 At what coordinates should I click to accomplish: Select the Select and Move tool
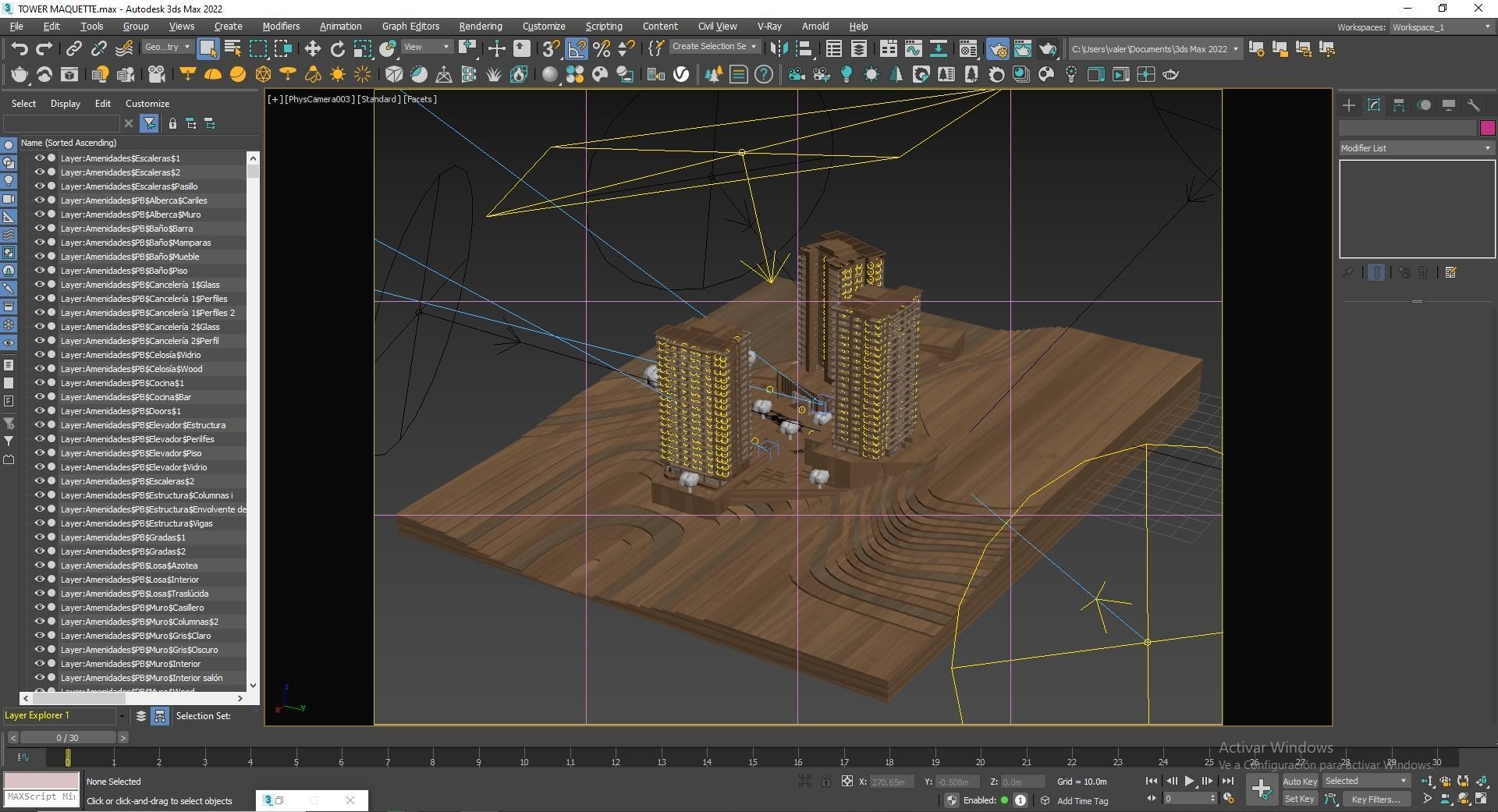[x=312, y=48]
